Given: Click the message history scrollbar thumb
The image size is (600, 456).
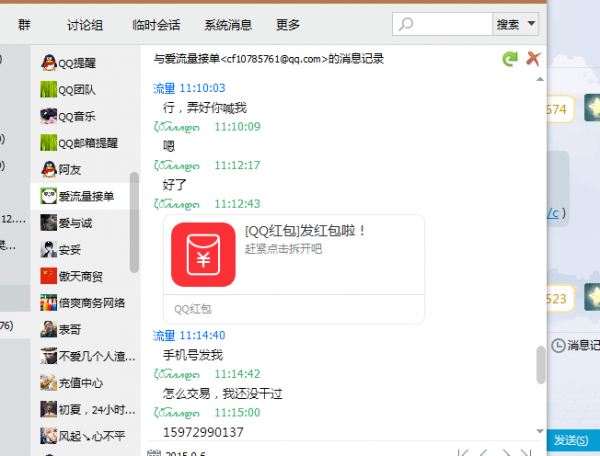Looking at the screenshot, I should click(x=540, y=365).
